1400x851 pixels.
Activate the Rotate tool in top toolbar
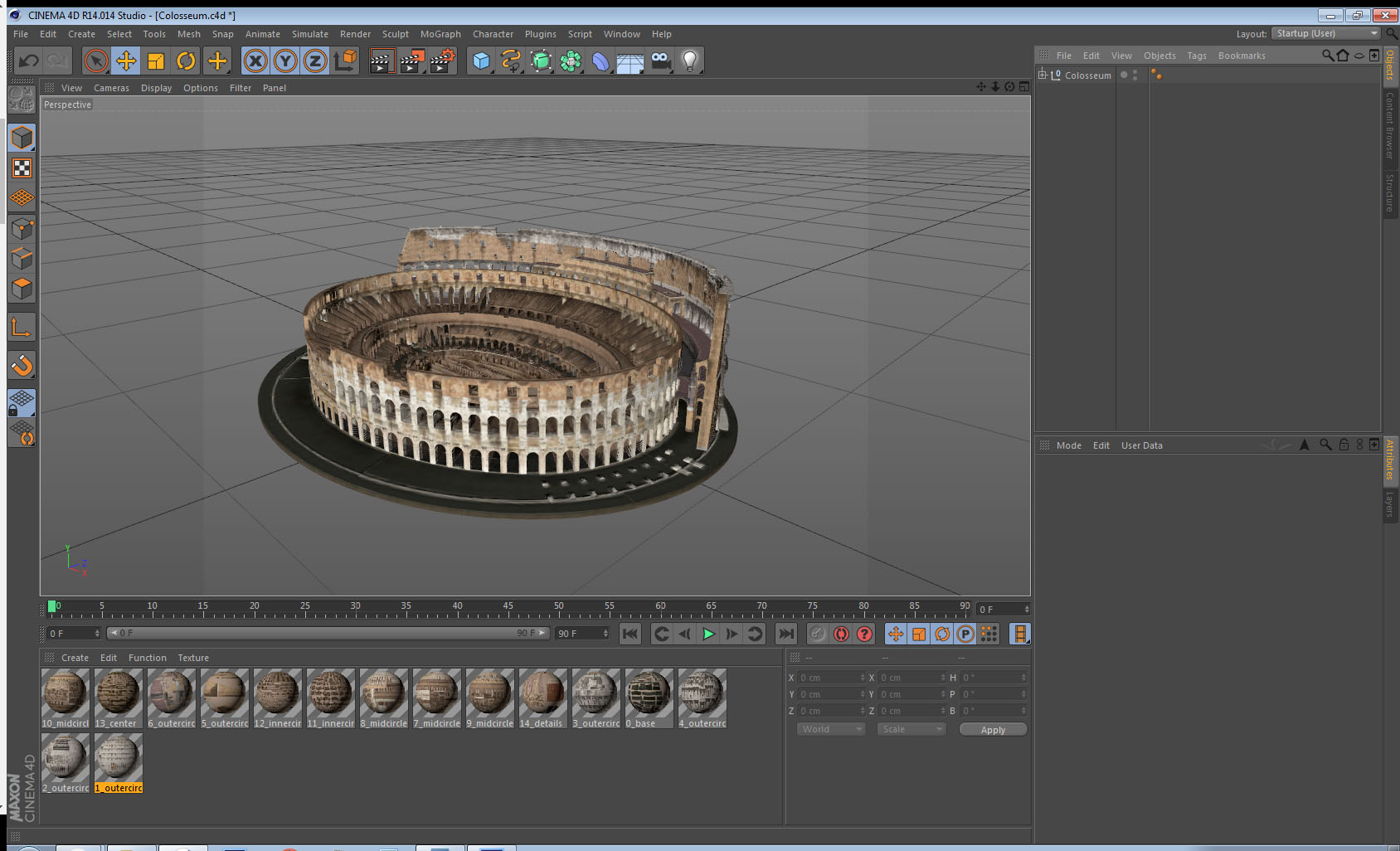[186, 61]
